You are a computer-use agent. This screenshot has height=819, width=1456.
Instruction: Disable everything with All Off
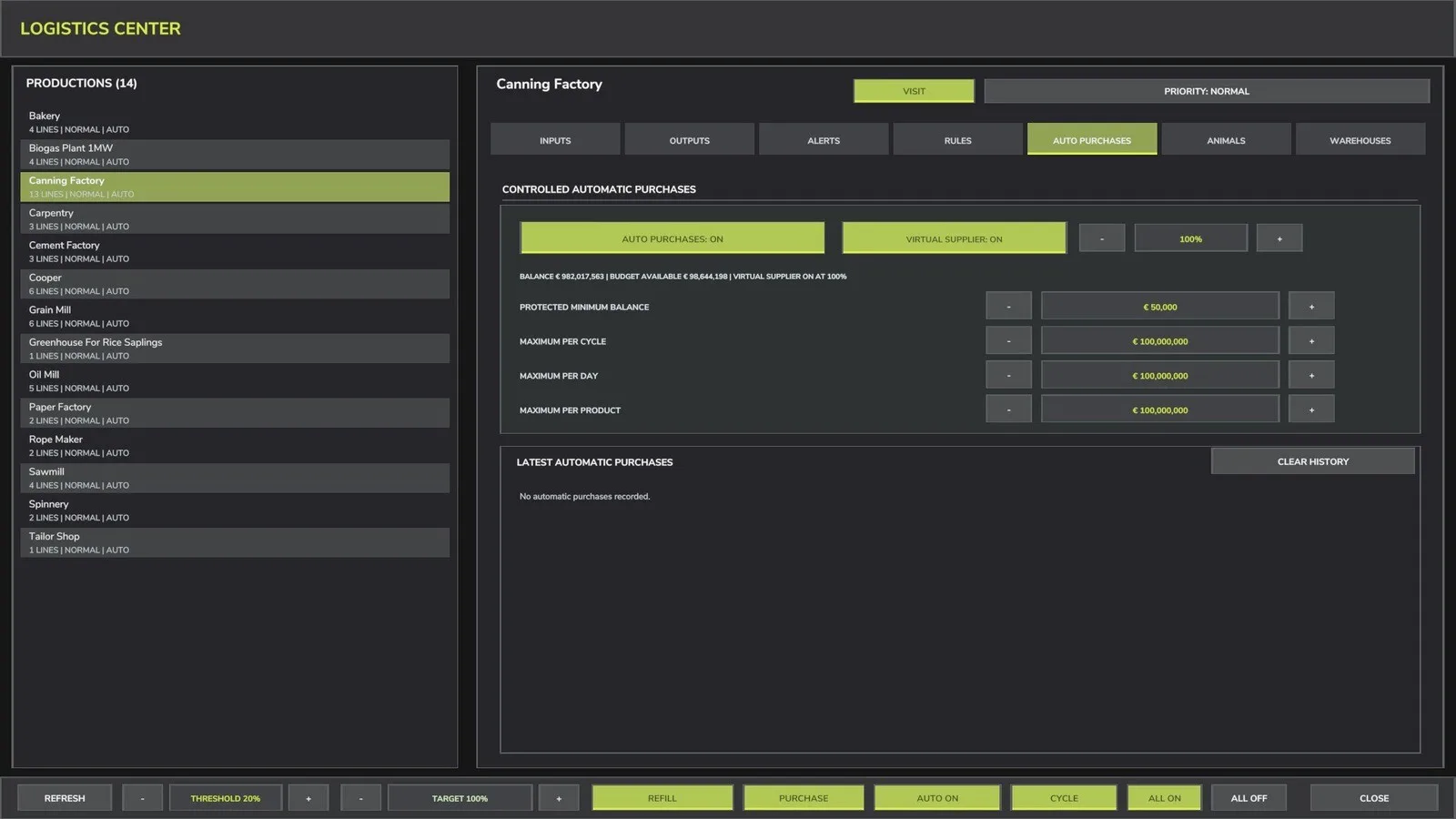(1249, 798)
